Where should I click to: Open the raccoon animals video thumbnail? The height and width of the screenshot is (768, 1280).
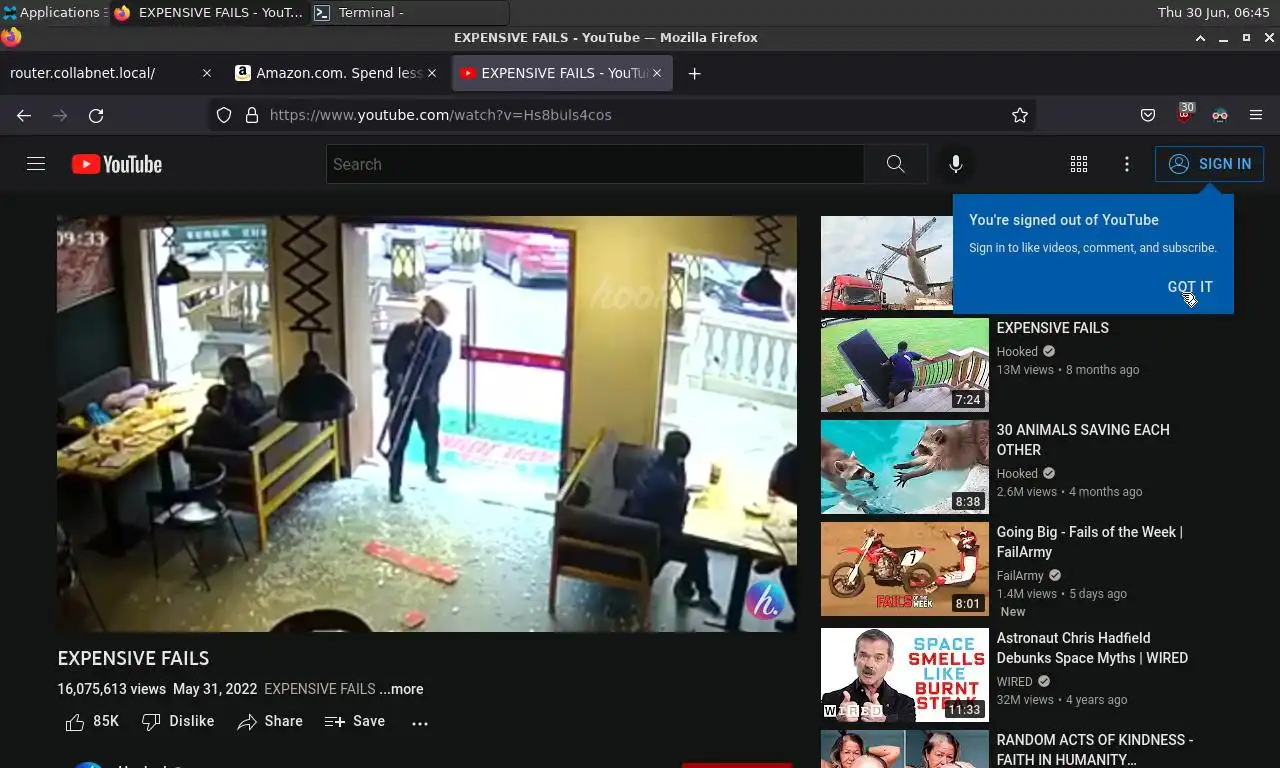[x=905, y=467]
